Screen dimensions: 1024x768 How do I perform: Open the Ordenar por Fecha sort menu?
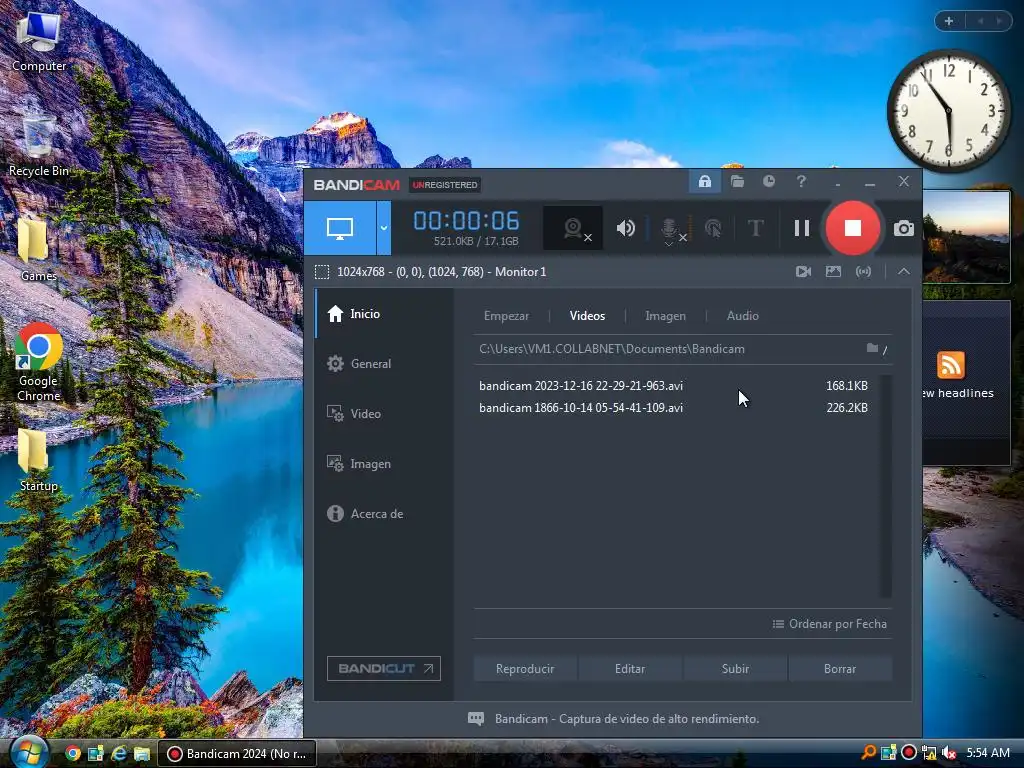tap(829, 624)
